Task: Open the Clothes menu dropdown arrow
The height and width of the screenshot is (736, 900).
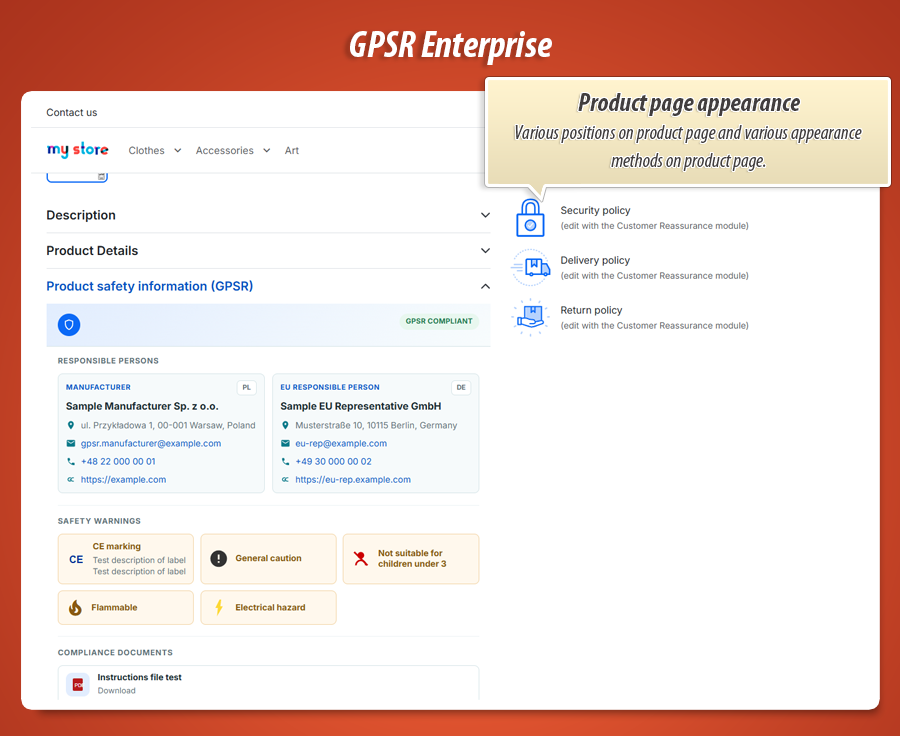Action: click(x=178, y=150)
